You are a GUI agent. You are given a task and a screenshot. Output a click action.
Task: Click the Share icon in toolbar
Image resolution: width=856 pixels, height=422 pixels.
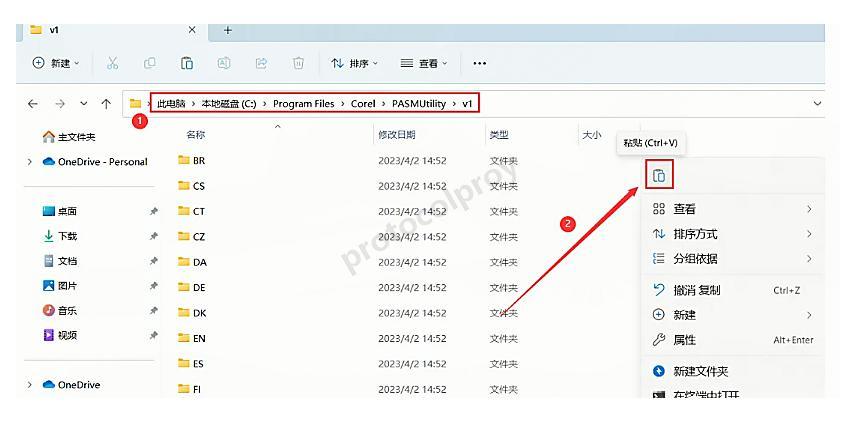tap(261, 63)
